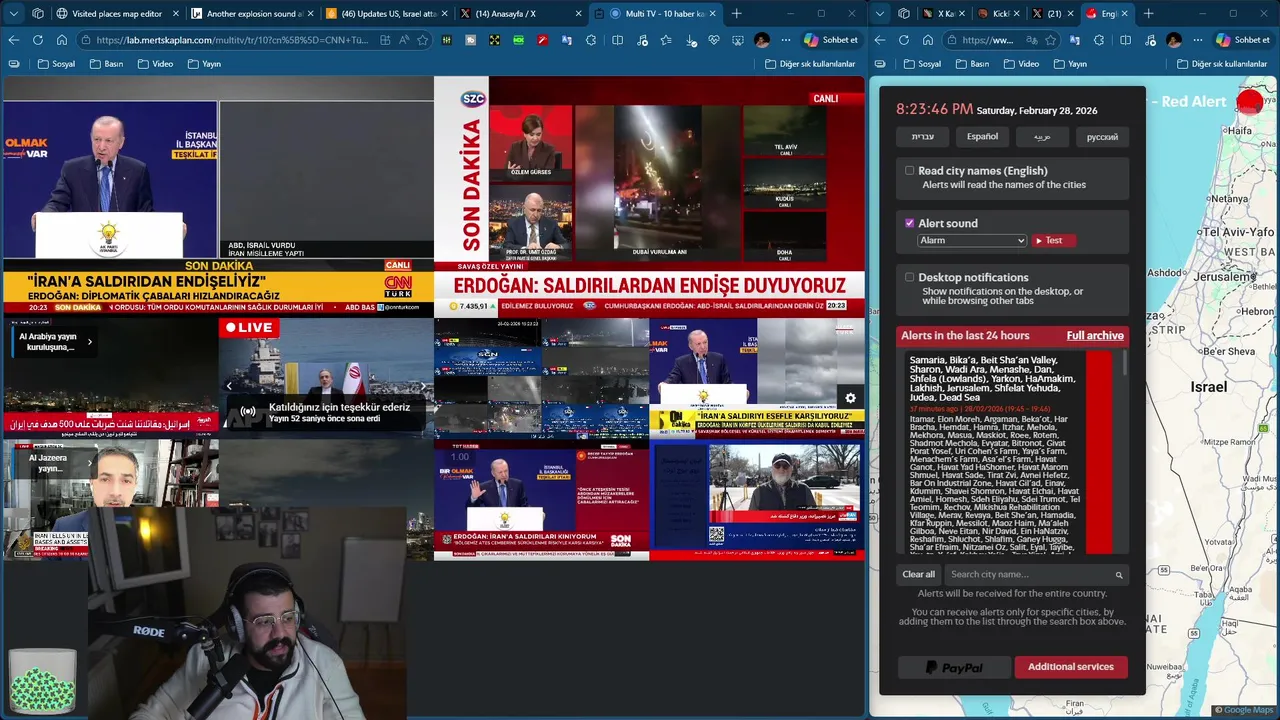The width and height of the screenshot is (1280, 720).
Task: Open Extensions in Red Alert window
Action: tap(1099, 40)
